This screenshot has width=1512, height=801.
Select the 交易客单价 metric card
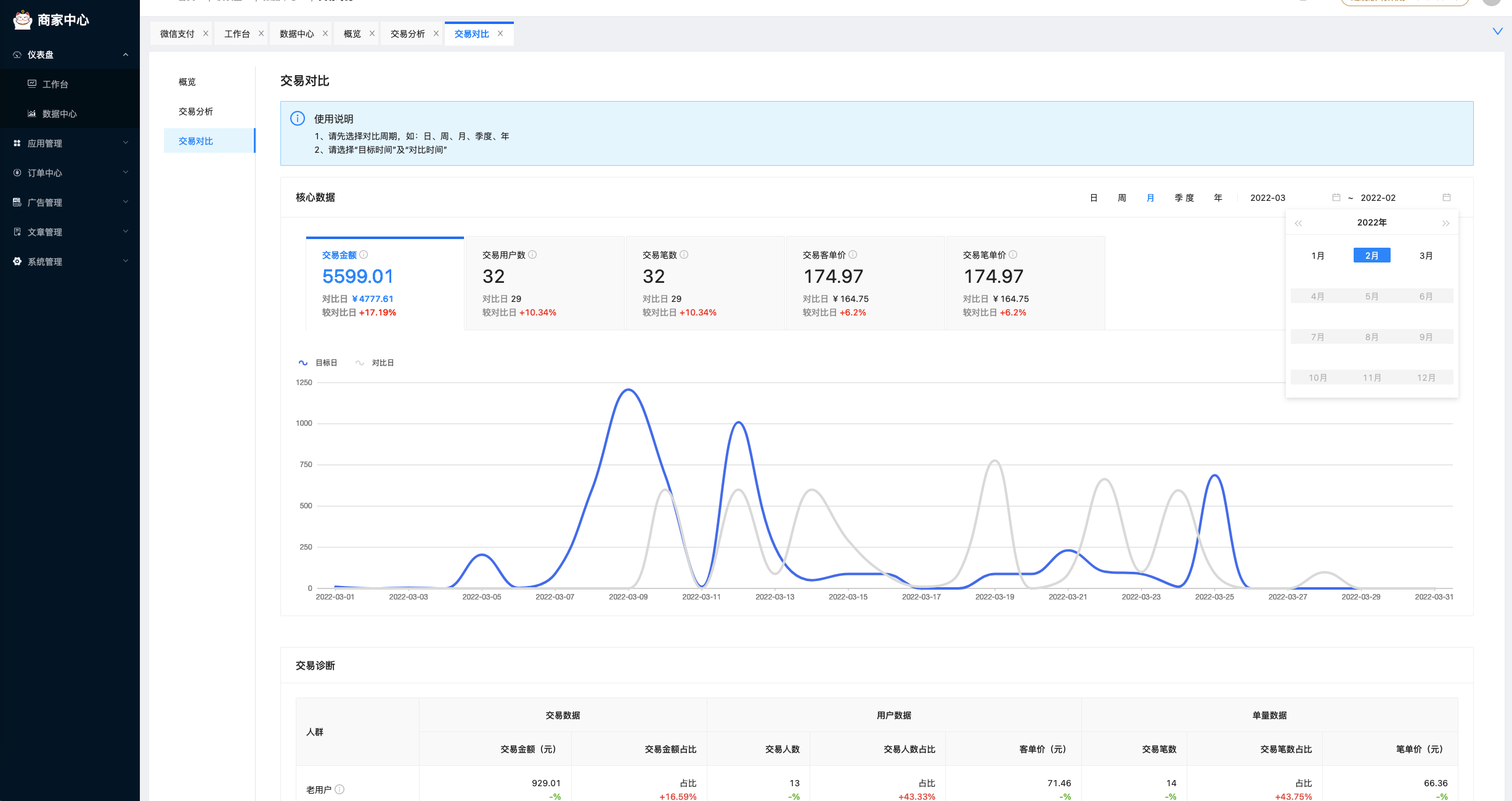(866, 283)
